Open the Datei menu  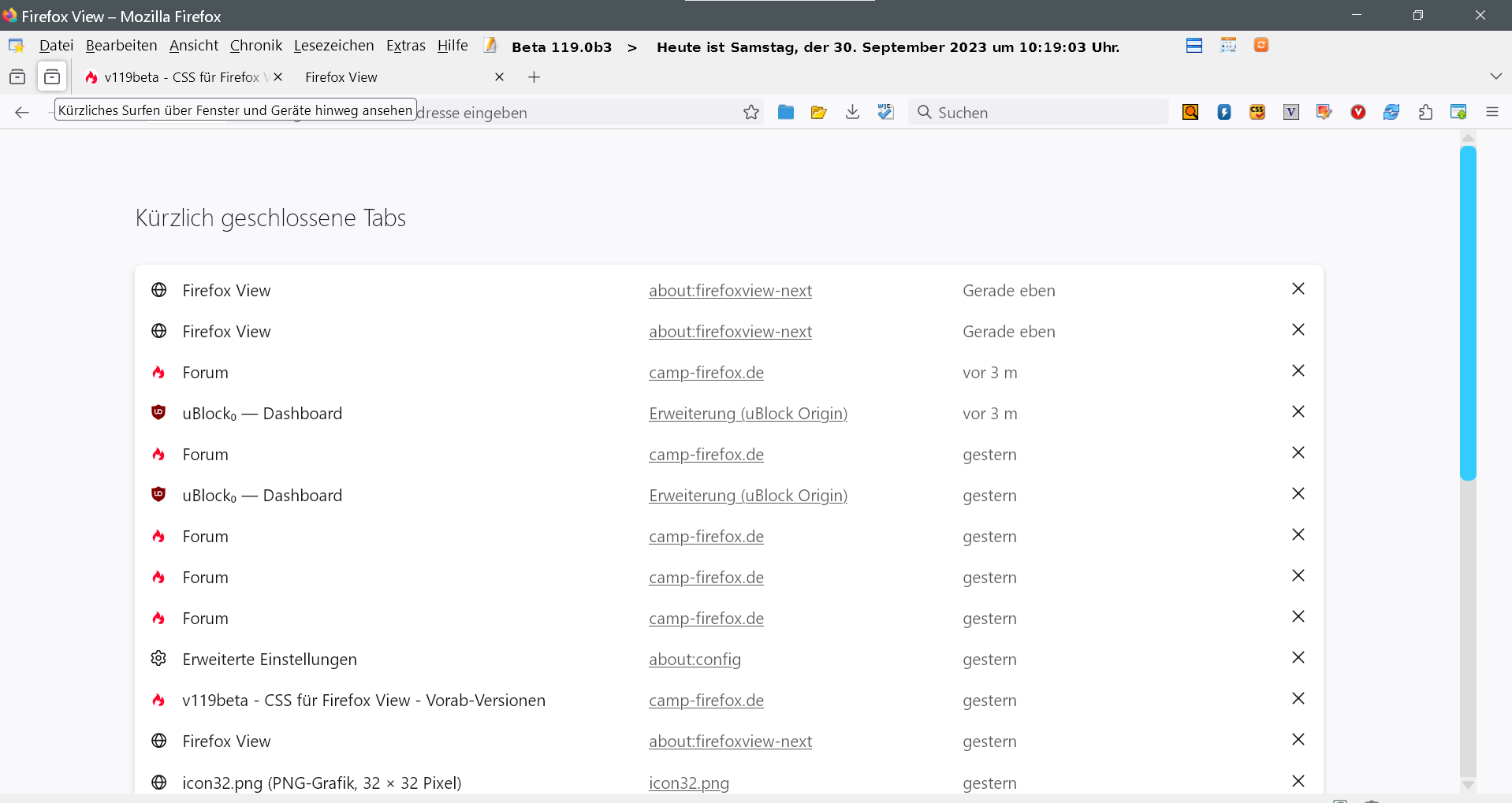tap(56, 46)
